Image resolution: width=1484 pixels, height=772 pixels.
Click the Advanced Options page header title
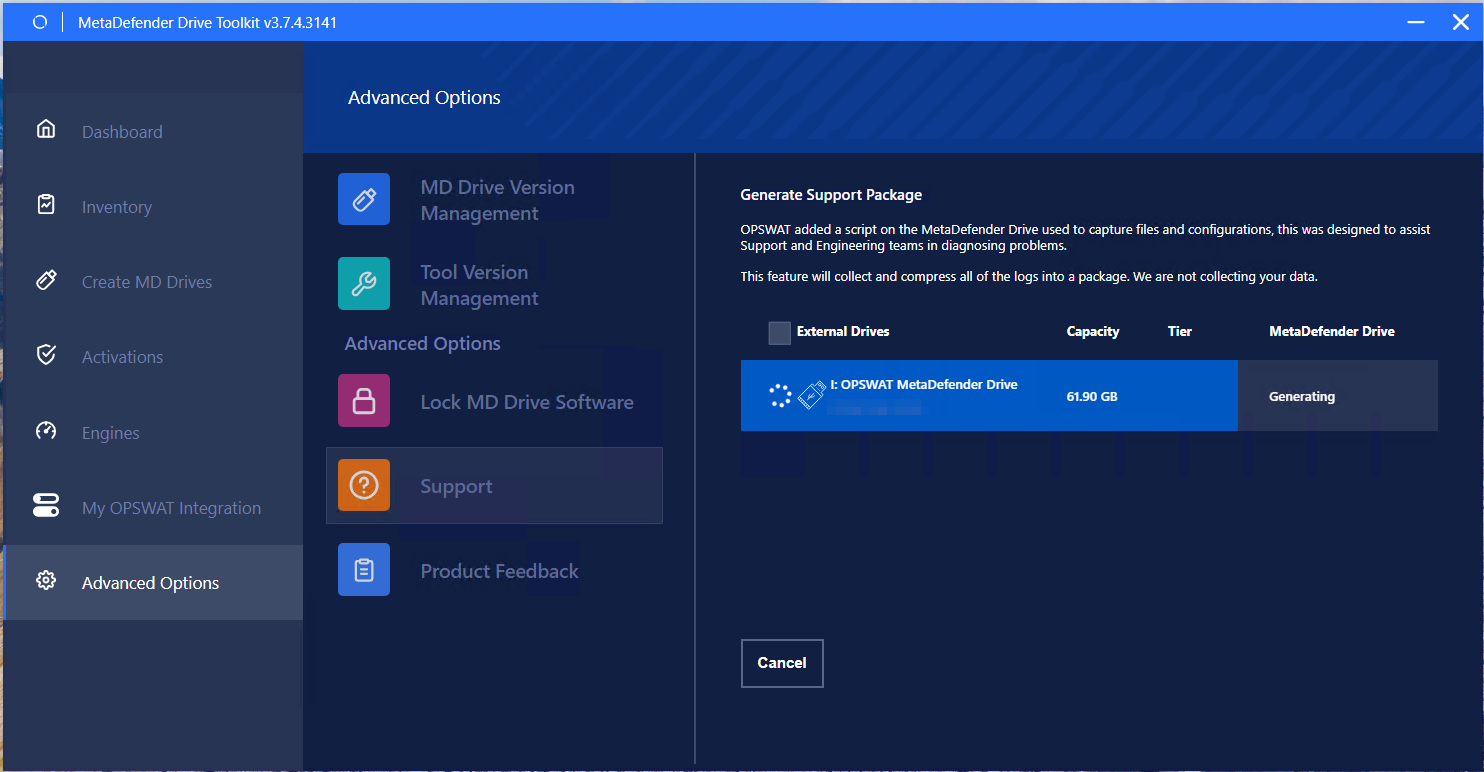pyautogui.click(x=424, y=97)
